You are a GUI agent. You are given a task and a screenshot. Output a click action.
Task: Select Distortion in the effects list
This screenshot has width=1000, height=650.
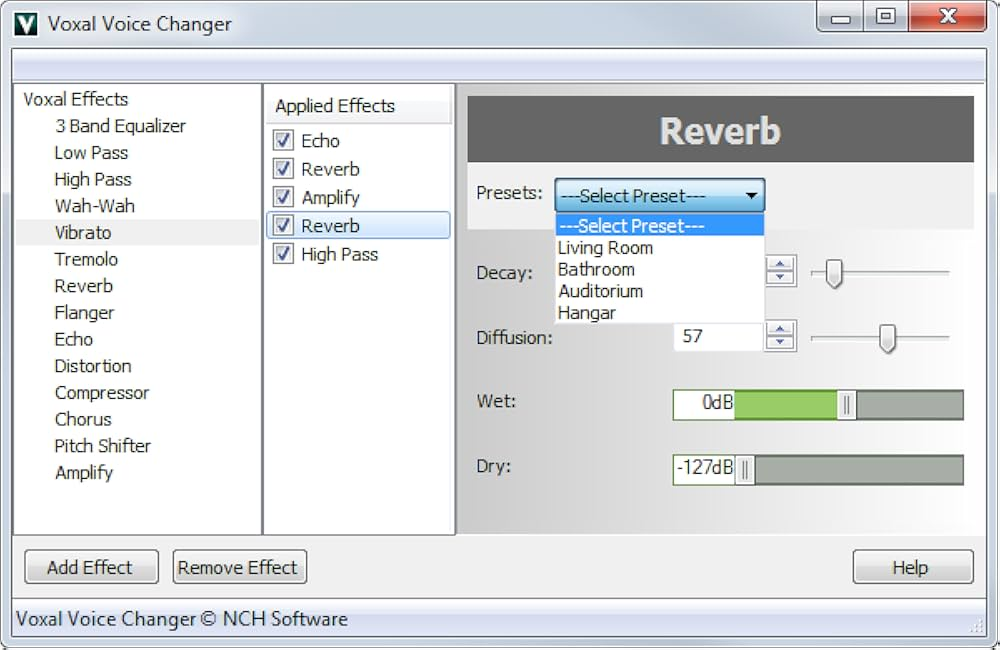(93, 366)
